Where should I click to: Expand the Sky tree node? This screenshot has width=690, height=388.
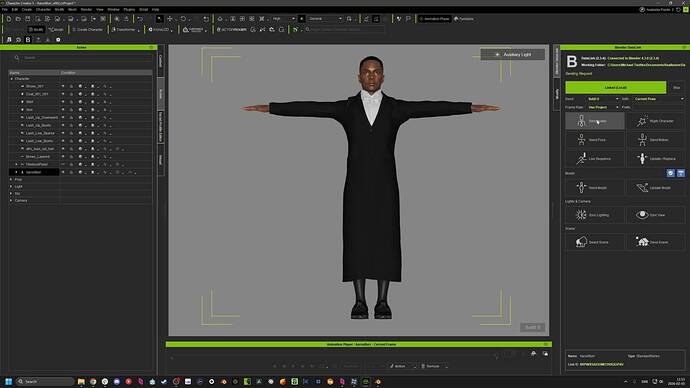coord(11,194)
